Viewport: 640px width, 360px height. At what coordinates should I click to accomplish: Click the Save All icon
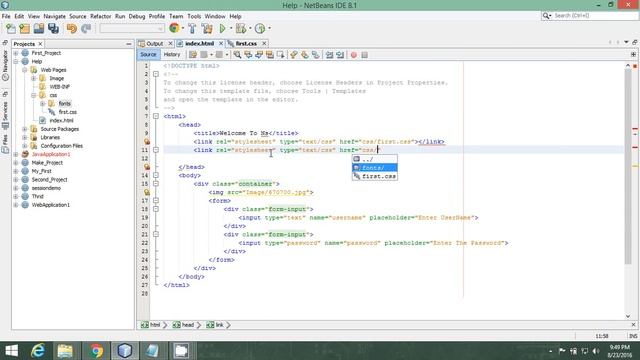pos(53,29)
